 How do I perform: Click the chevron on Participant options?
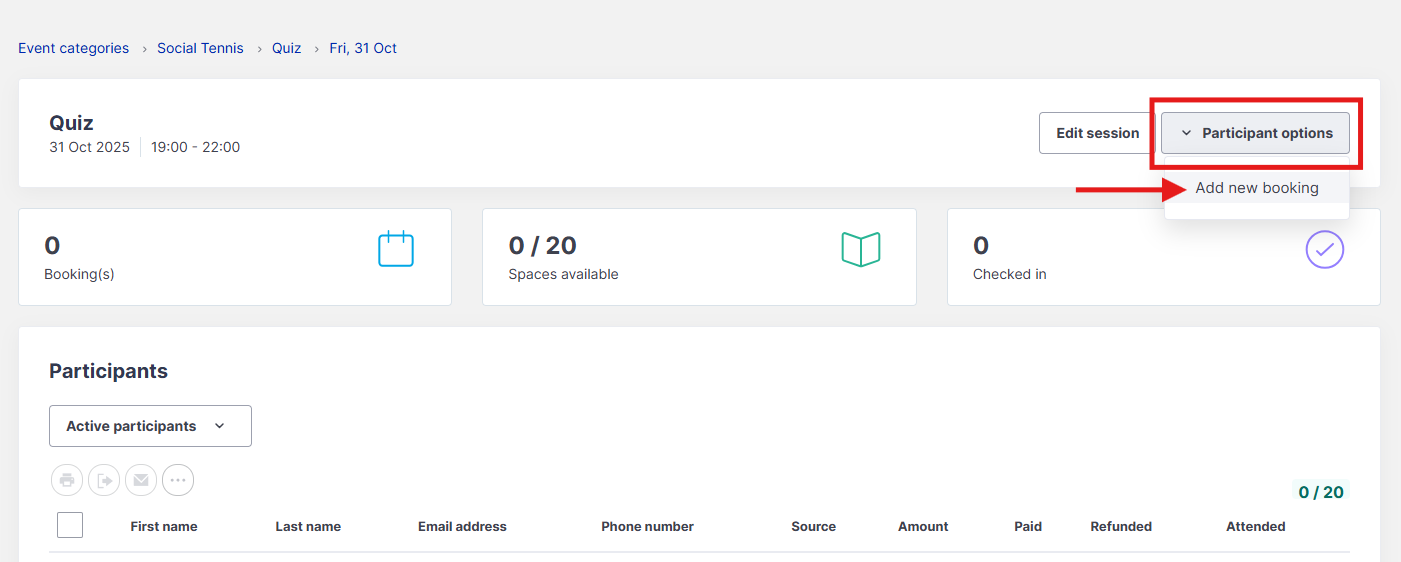1186,133
